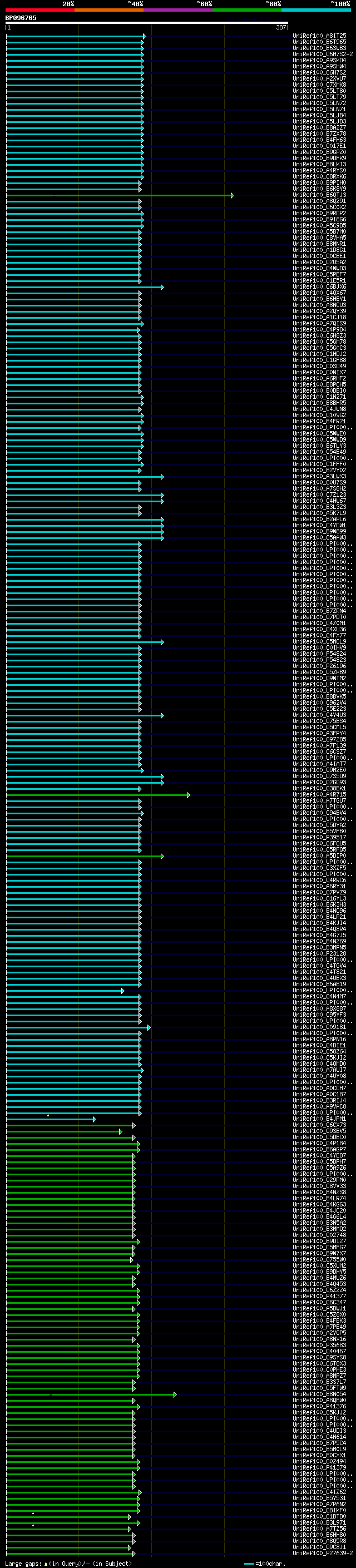Select the UniRef100_A5DIP0 label
The height and width of the screenshot is (1568, 356).
click(x=319, y=856)
